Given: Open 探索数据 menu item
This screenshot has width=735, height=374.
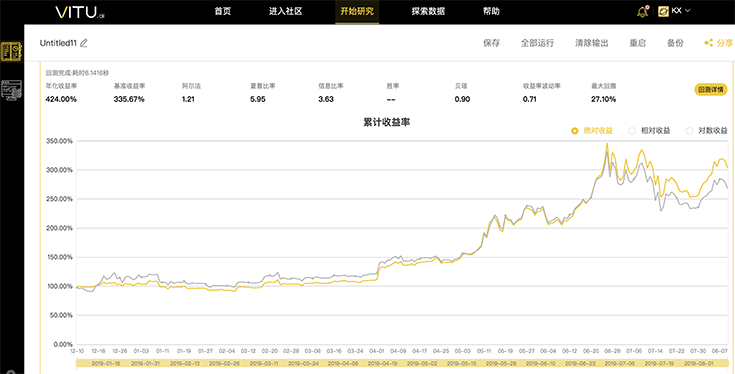Looking at the screenshot, I should point(428,11).
